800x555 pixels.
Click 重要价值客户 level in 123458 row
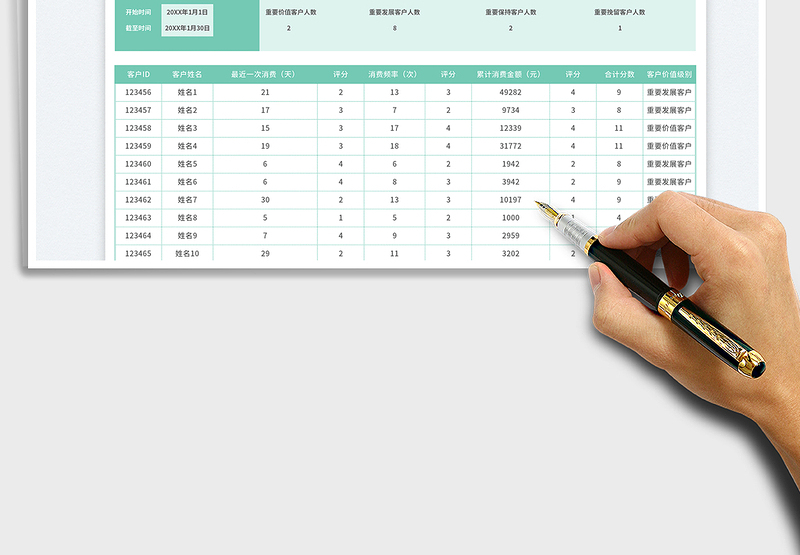[x=669, y=128]
